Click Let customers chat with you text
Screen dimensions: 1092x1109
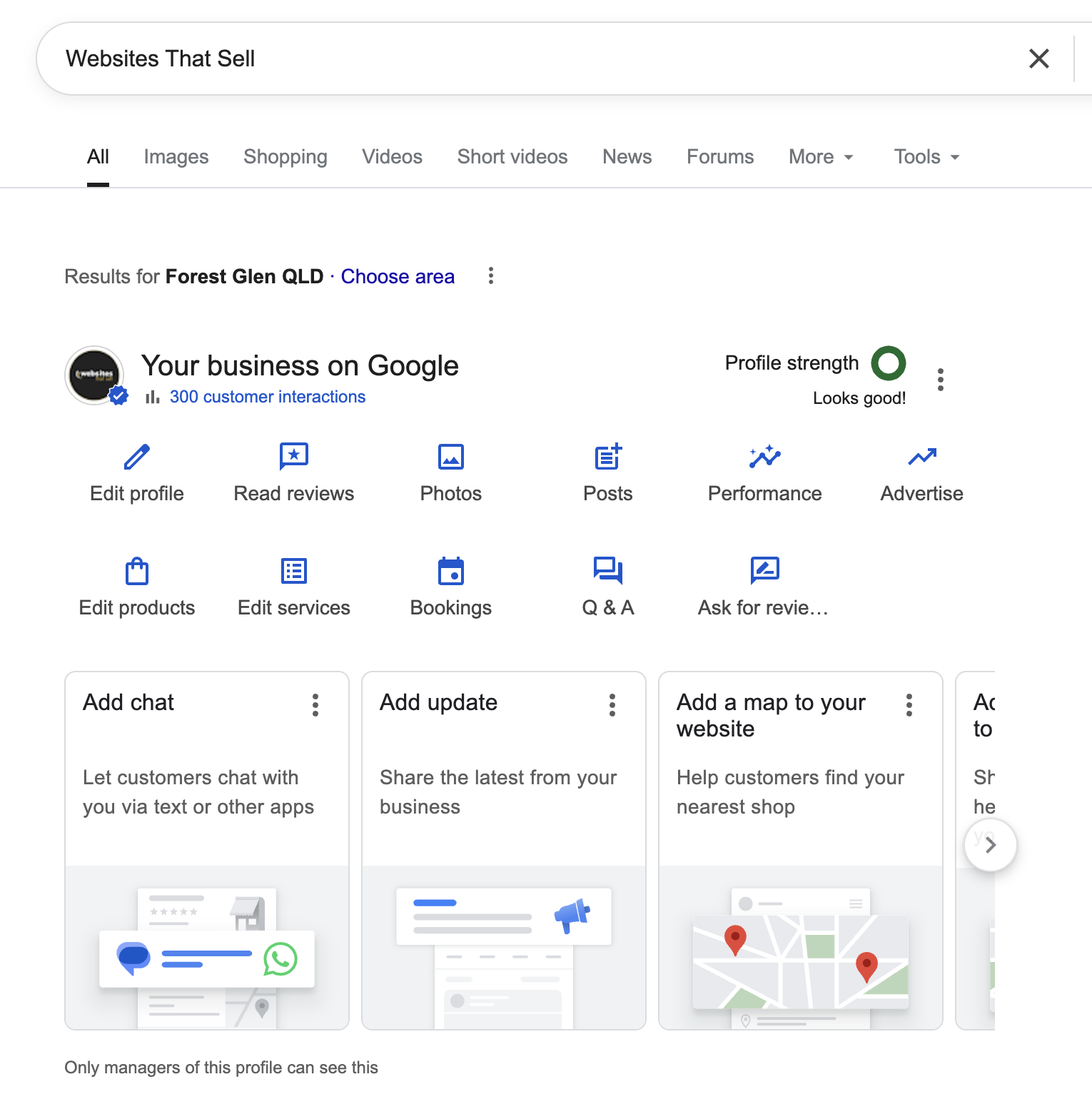198,792
